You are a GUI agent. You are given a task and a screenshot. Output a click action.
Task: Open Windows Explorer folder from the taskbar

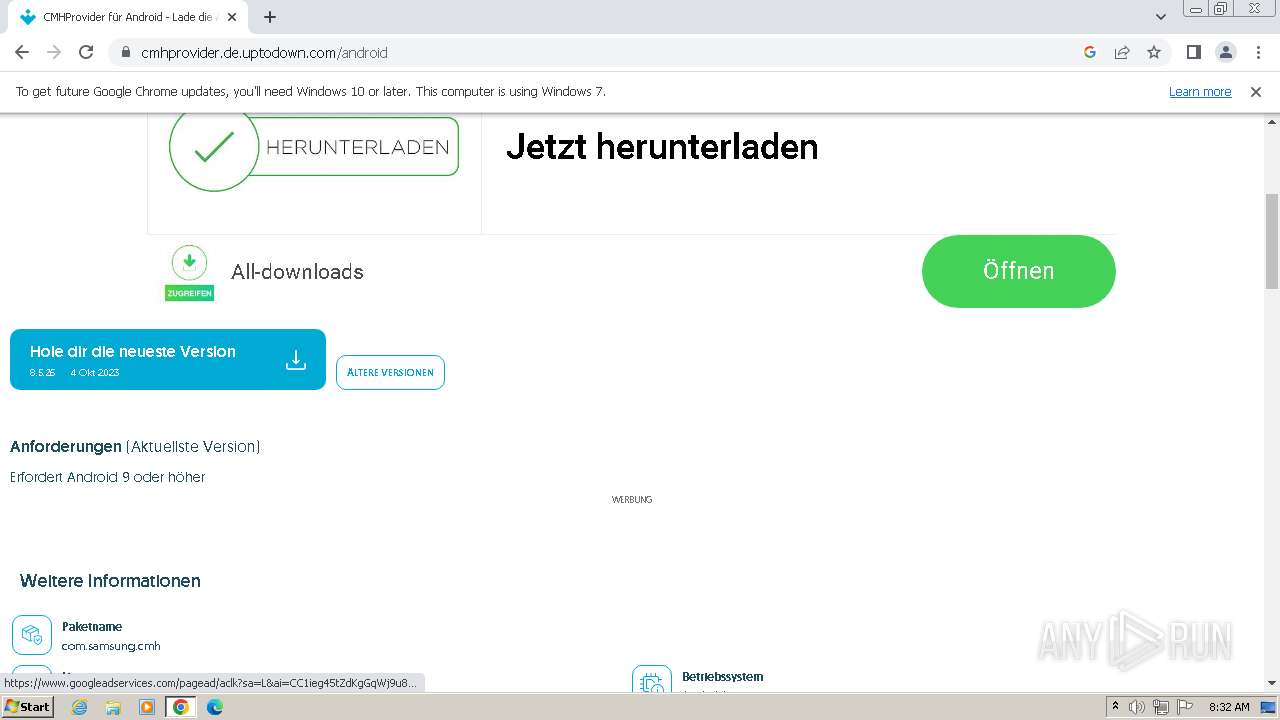coord(113,707)
